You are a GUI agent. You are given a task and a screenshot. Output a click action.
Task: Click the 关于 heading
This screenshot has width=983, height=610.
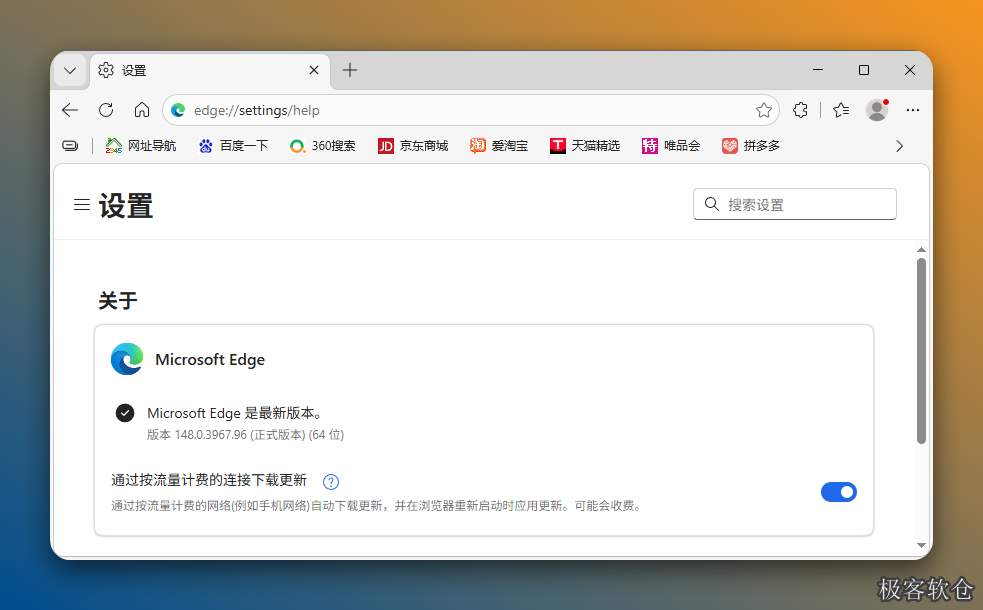118,301
